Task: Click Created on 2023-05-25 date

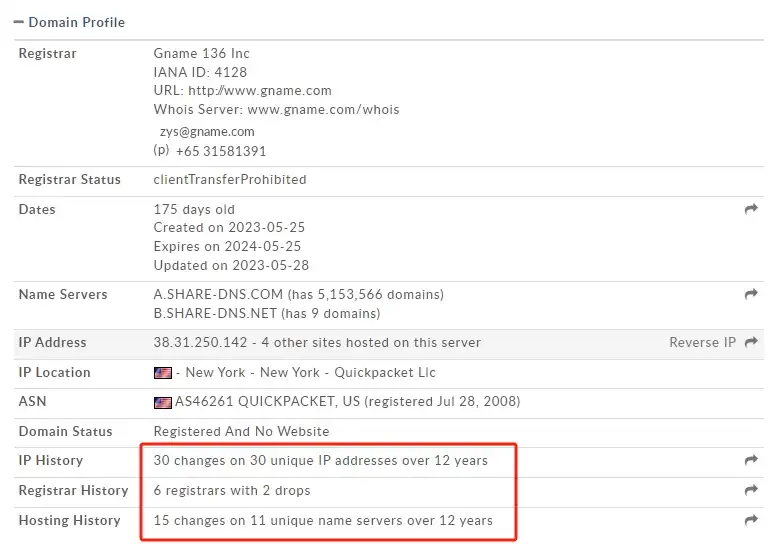Action: pyautogui.click(x=229, y=227)
